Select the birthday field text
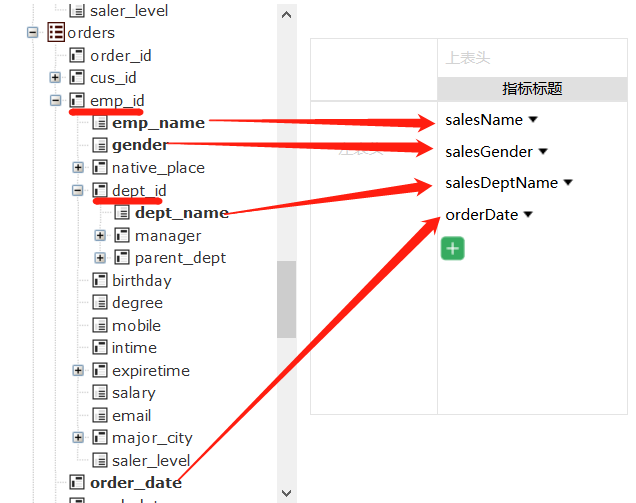This screenshot has width=636, height=503. [x=142, y=281]
